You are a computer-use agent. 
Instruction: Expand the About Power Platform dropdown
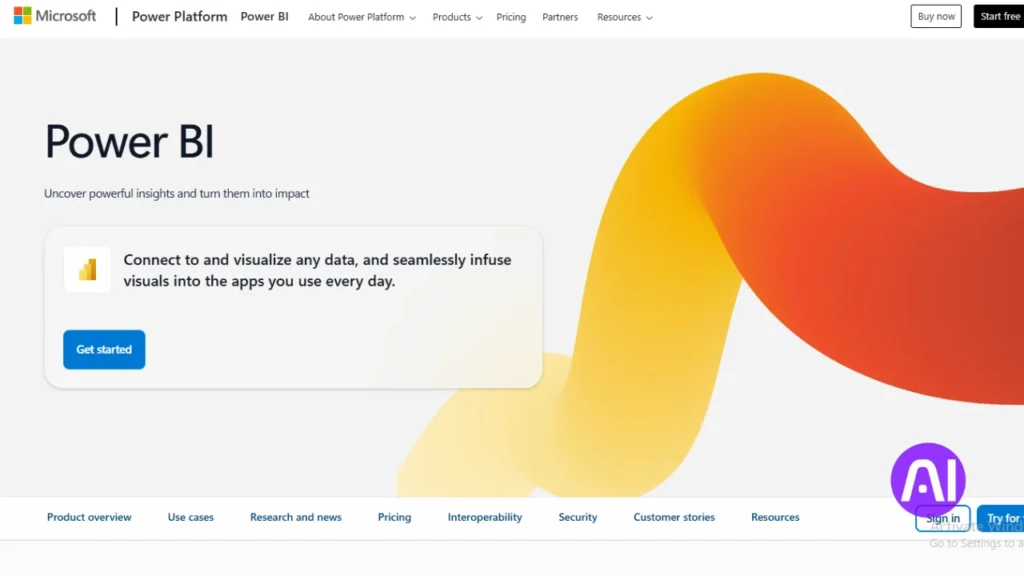coord(361,17)
